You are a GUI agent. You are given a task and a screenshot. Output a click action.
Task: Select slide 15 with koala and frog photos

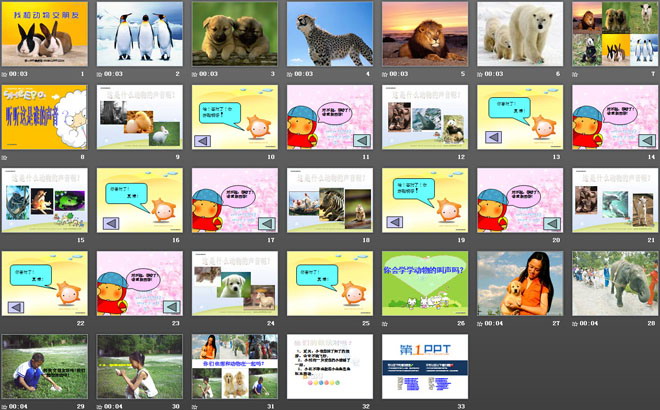point(45,200)
